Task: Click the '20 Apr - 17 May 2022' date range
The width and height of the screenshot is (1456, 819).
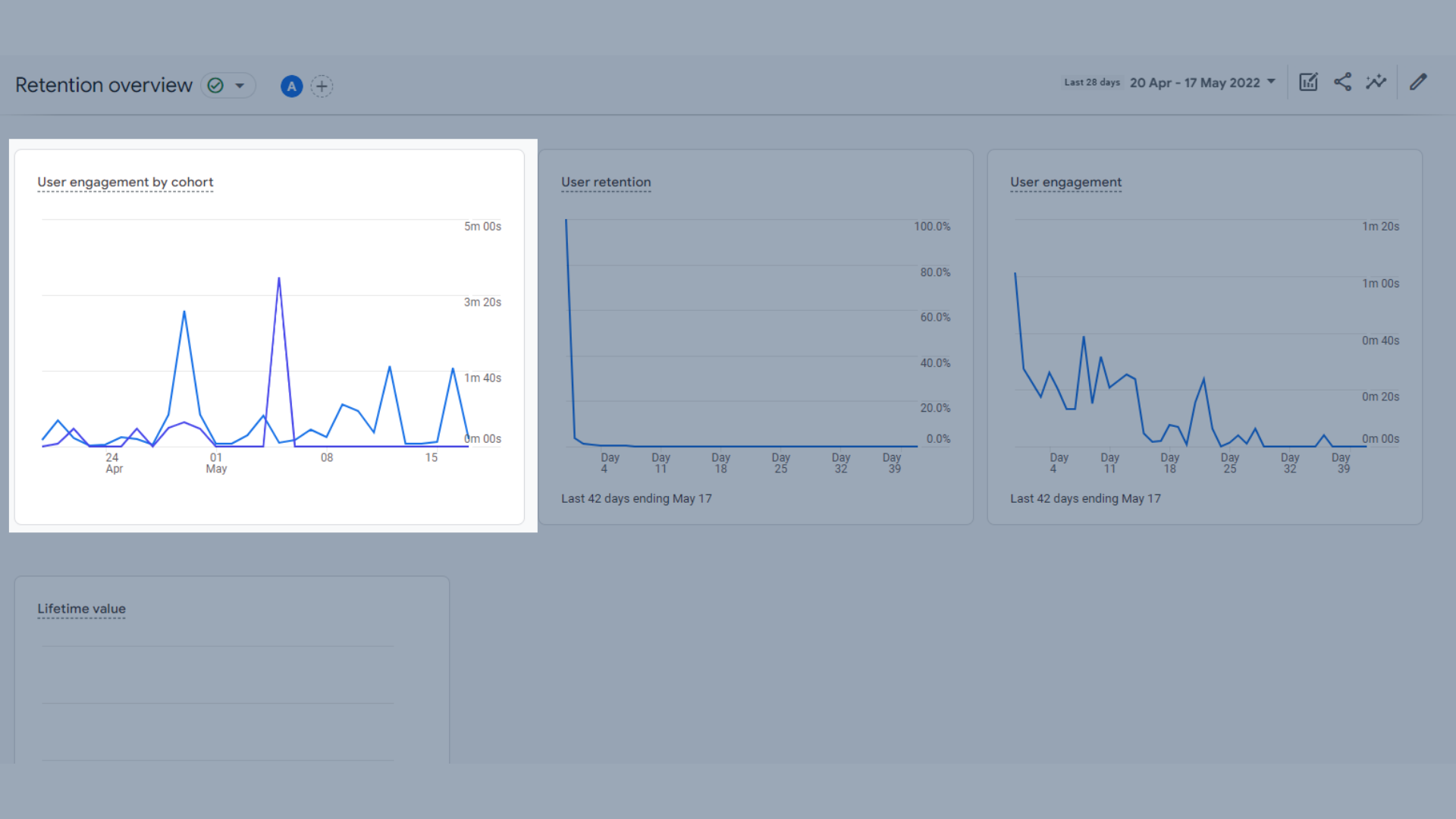Action: tap(1194, 83)
